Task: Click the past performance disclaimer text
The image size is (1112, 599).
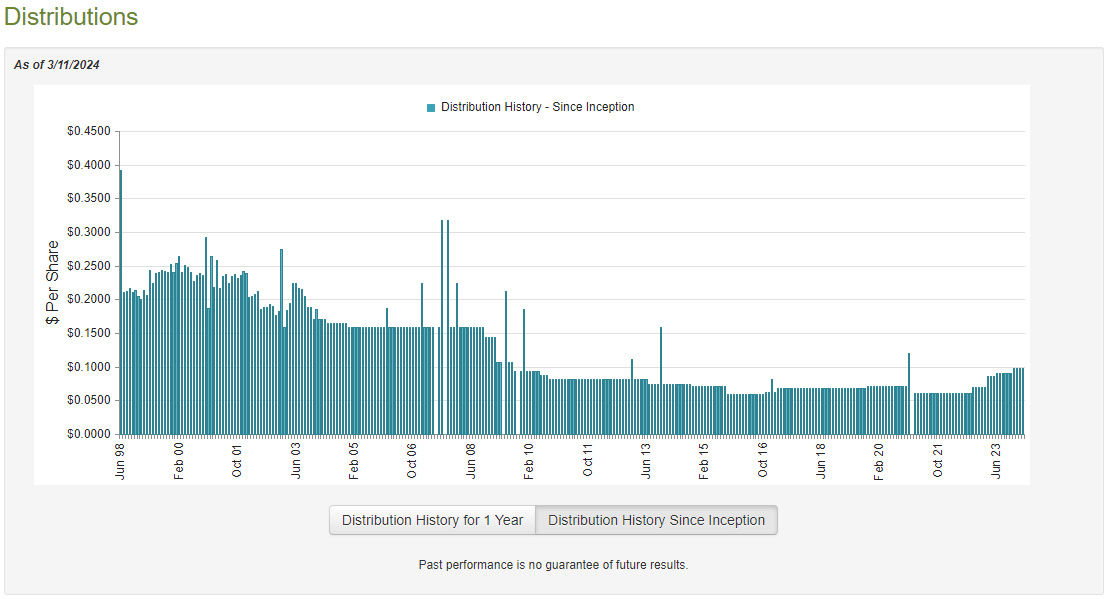Action: pyautogui.click(x=554, y=564)
